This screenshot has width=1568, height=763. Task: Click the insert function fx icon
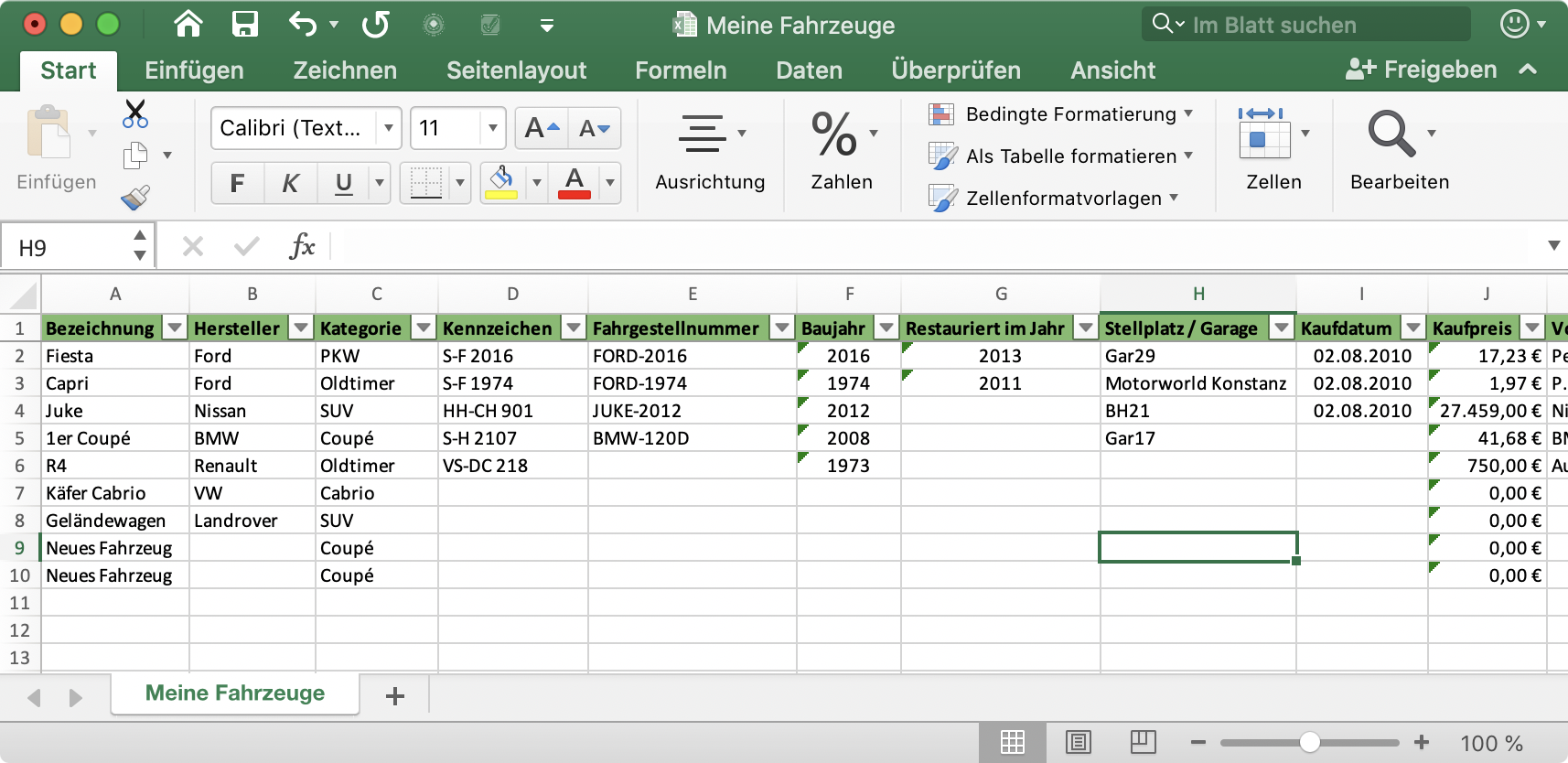(302, 246)
